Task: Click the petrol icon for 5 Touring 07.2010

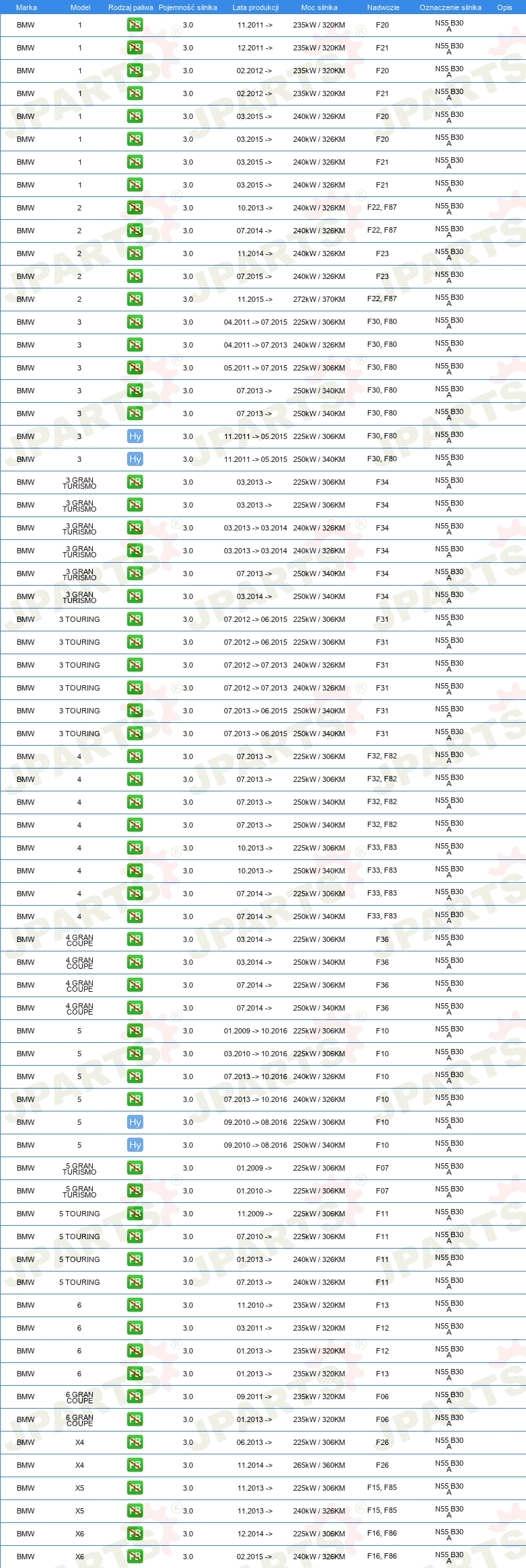Action: (135, 1237)
